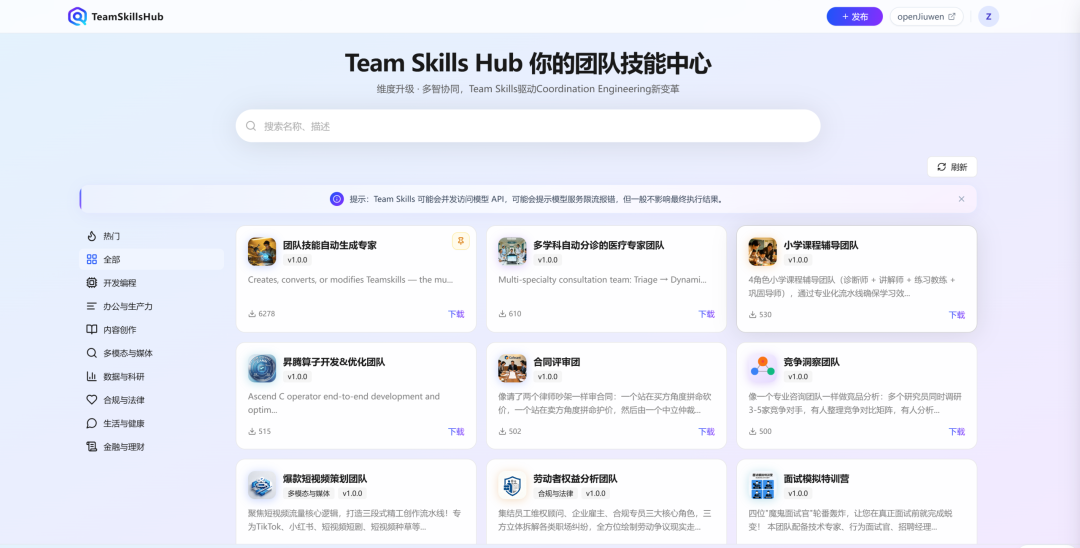The image size is (1080, 548).
Task: Open 团队技能自动生成专家 thumbnail
Action: (x=262, y=251)
